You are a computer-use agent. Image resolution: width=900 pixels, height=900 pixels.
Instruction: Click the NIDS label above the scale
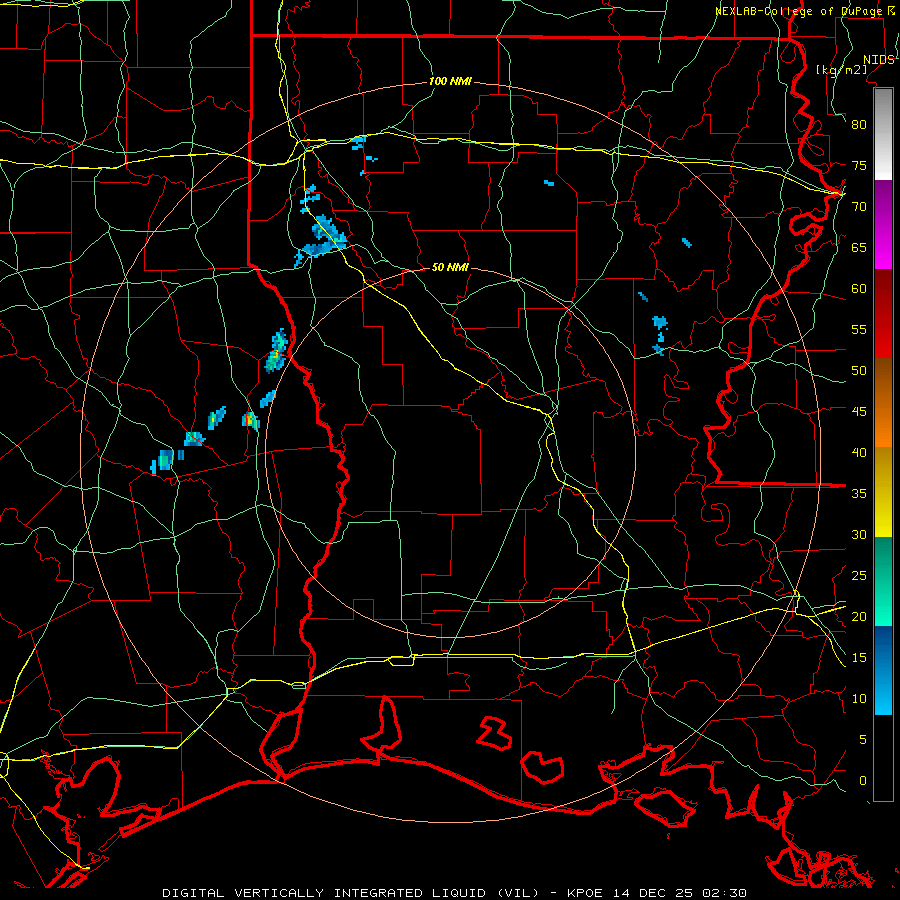[x=879, y=60]
